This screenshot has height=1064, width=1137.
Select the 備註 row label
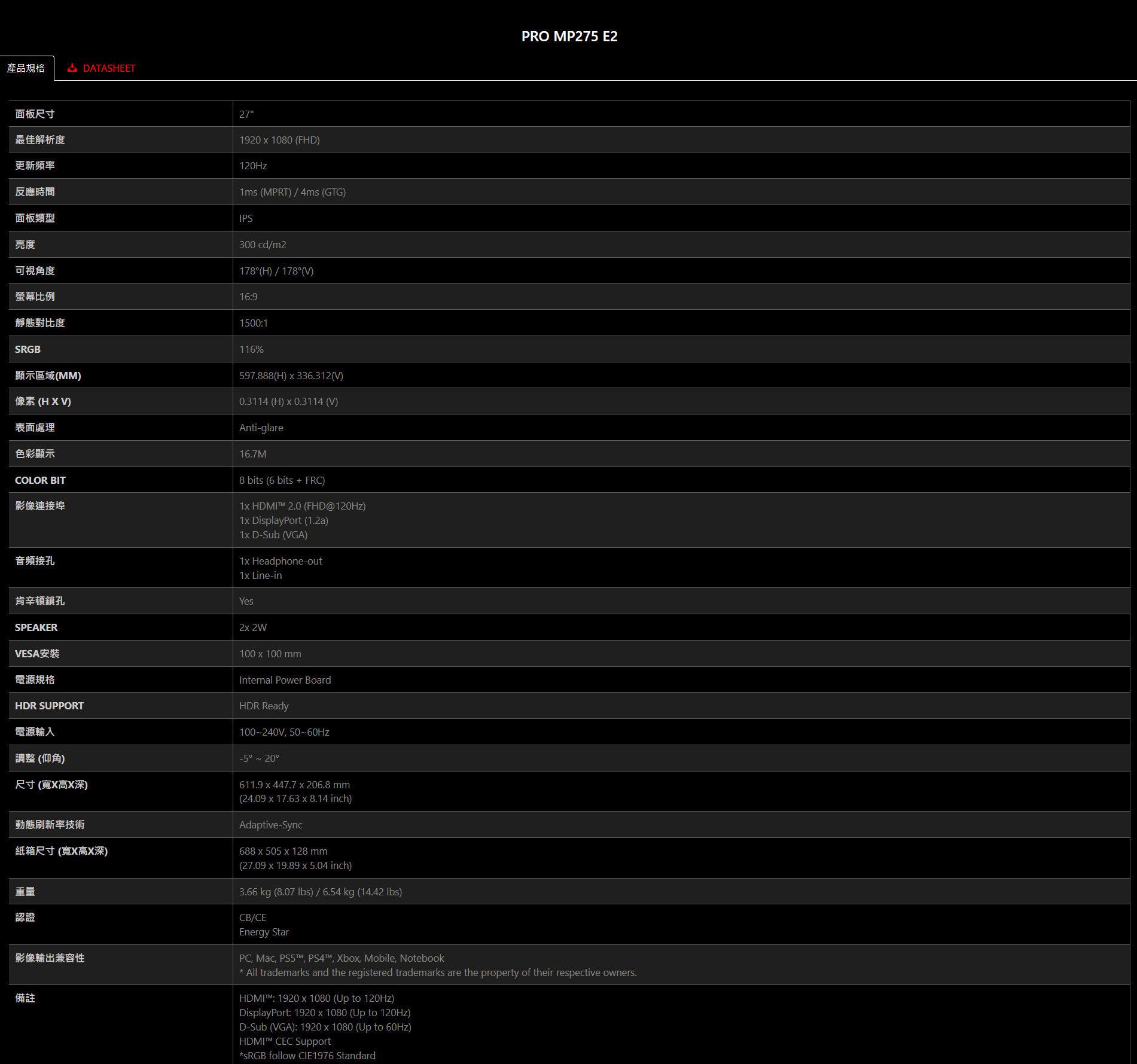(25, 998)
